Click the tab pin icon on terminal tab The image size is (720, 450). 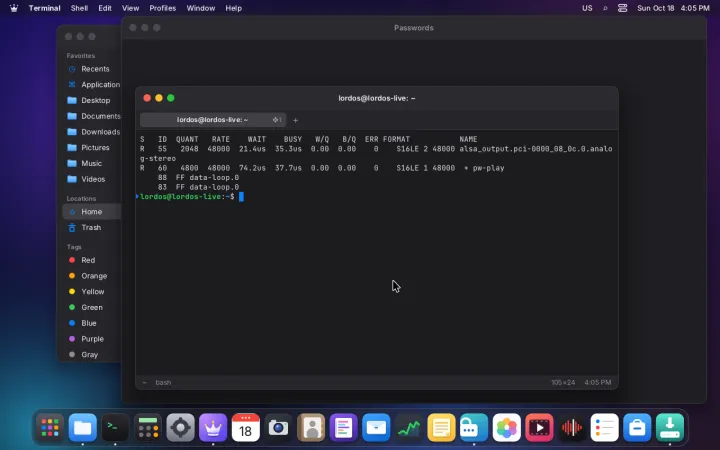[x=276, y=120]
